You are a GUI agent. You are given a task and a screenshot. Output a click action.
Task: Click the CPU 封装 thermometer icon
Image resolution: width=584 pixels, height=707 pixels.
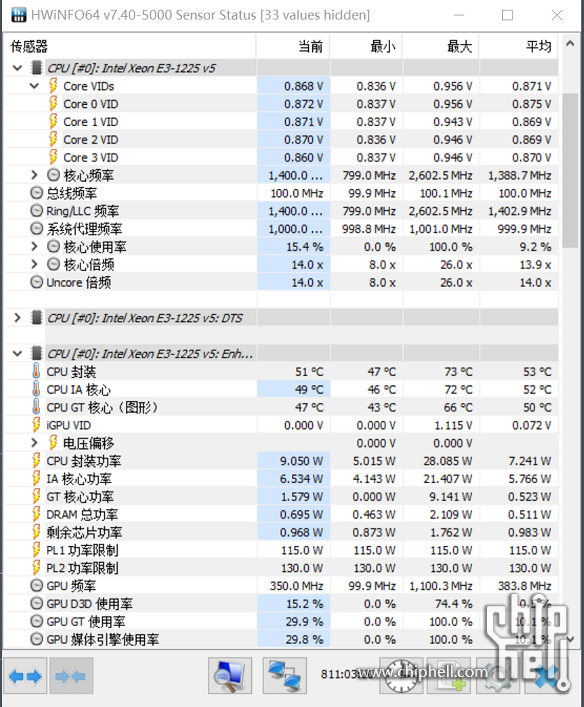tap(37, 372)
